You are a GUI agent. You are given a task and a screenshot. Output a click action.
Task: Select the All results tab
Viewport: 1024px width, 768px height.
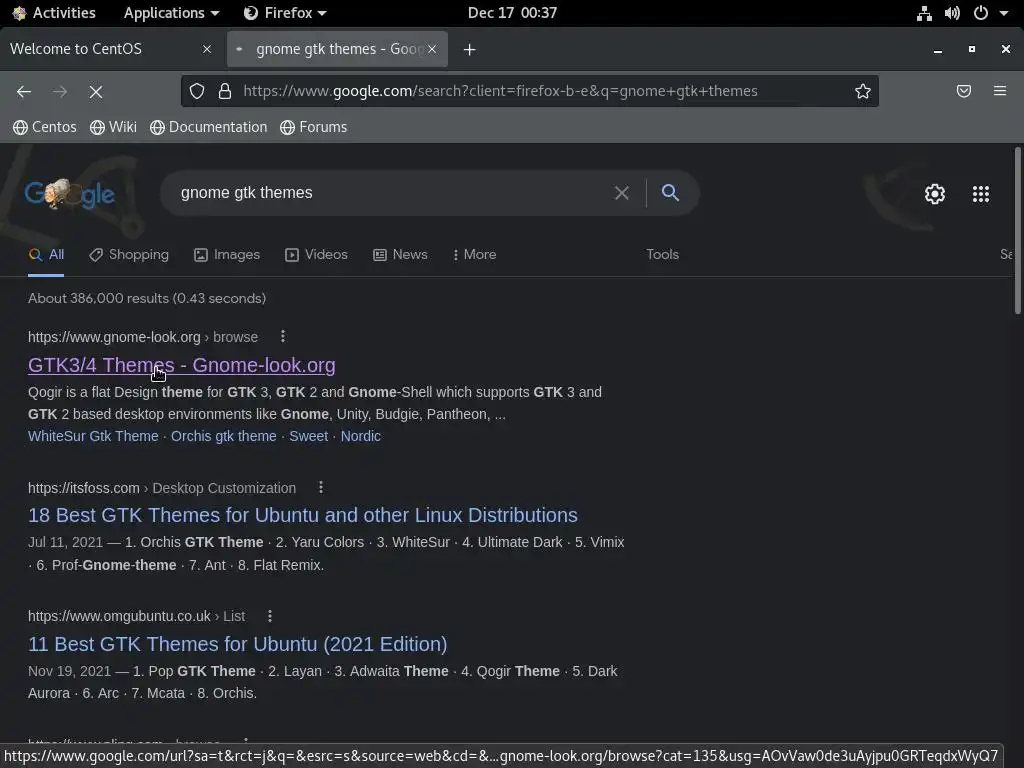click(46, 255)
